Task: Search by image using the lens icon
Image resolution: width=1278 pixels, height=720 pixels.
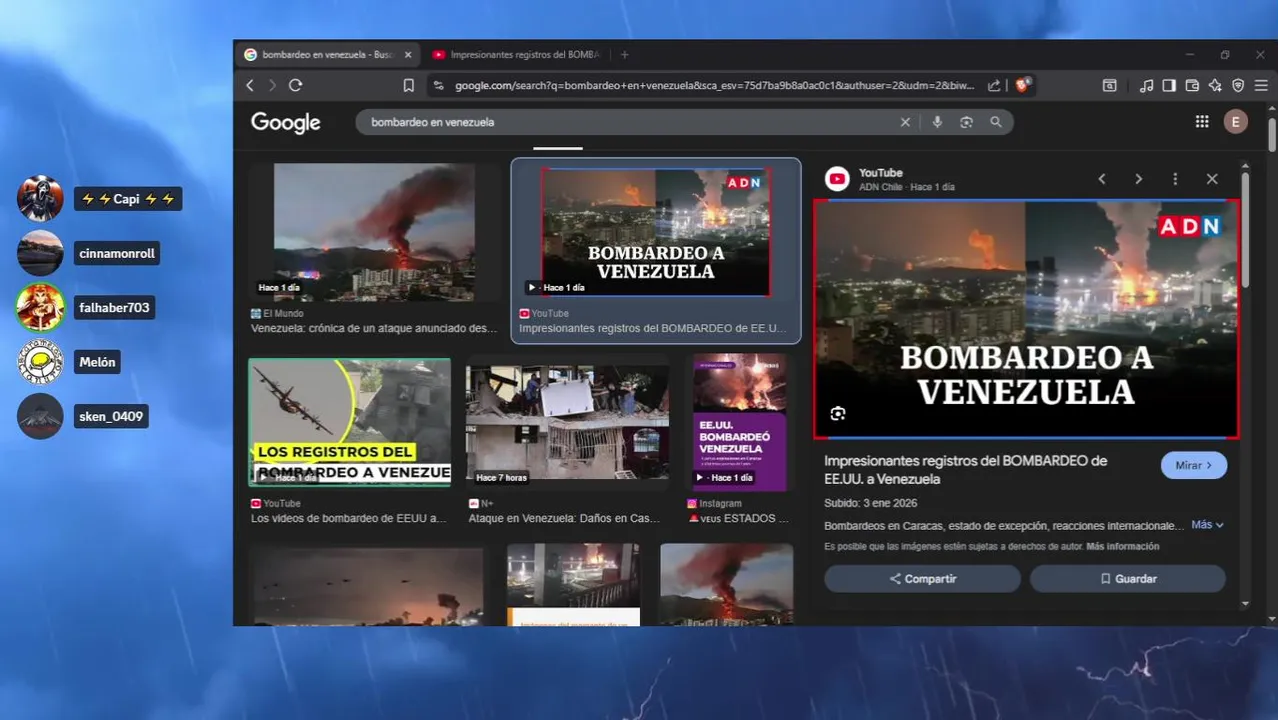Action: coord(966,122)
